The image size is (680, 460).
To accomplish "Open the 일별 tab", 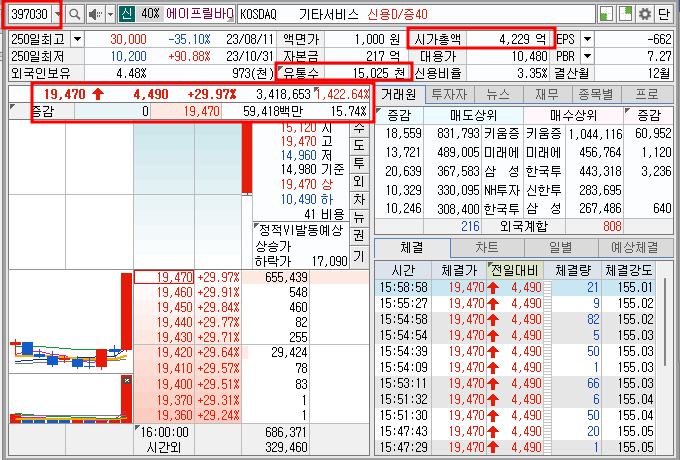I will [561, 248].
